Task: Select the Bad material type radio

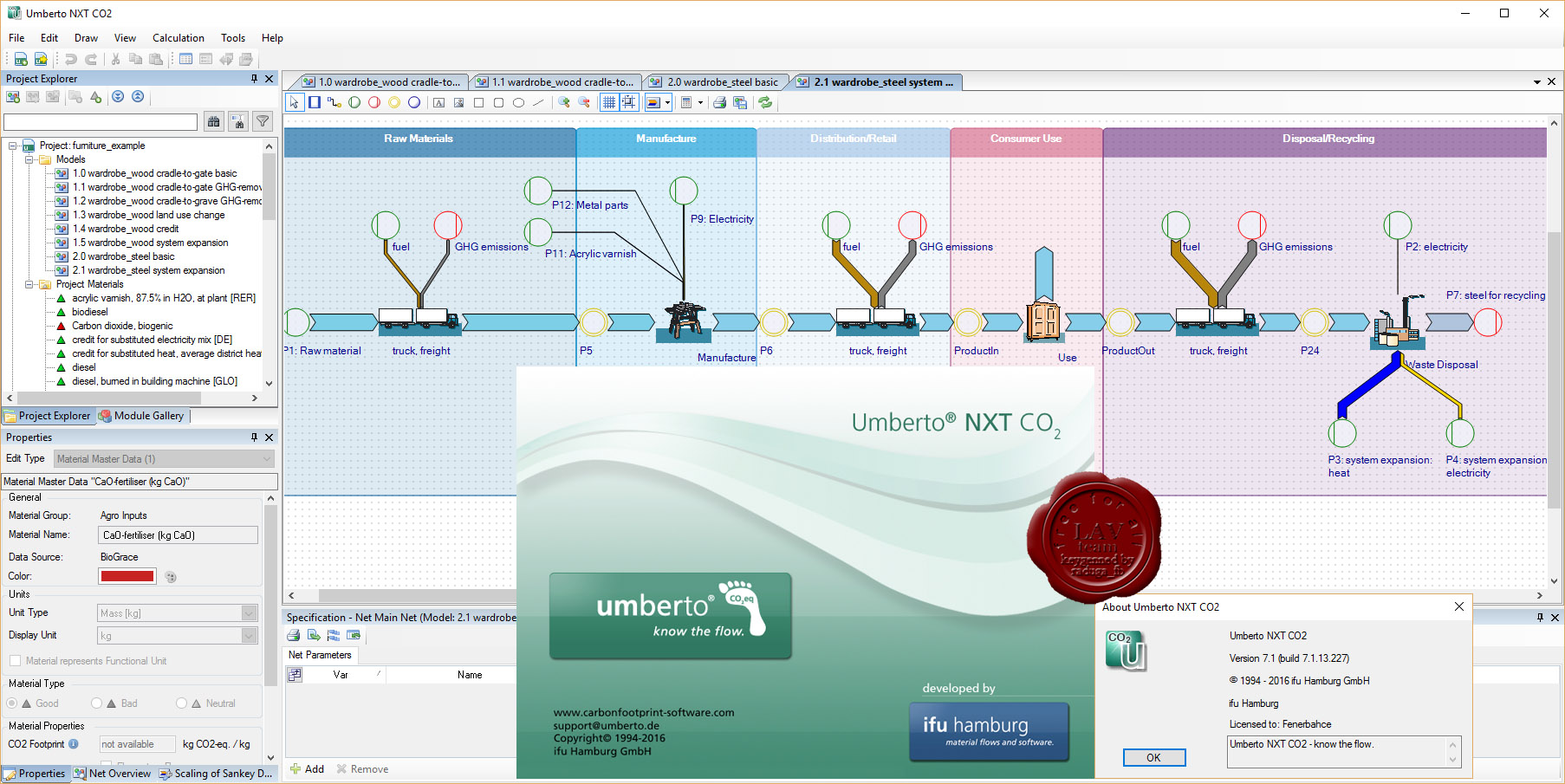Action: (x=96, y=703)
